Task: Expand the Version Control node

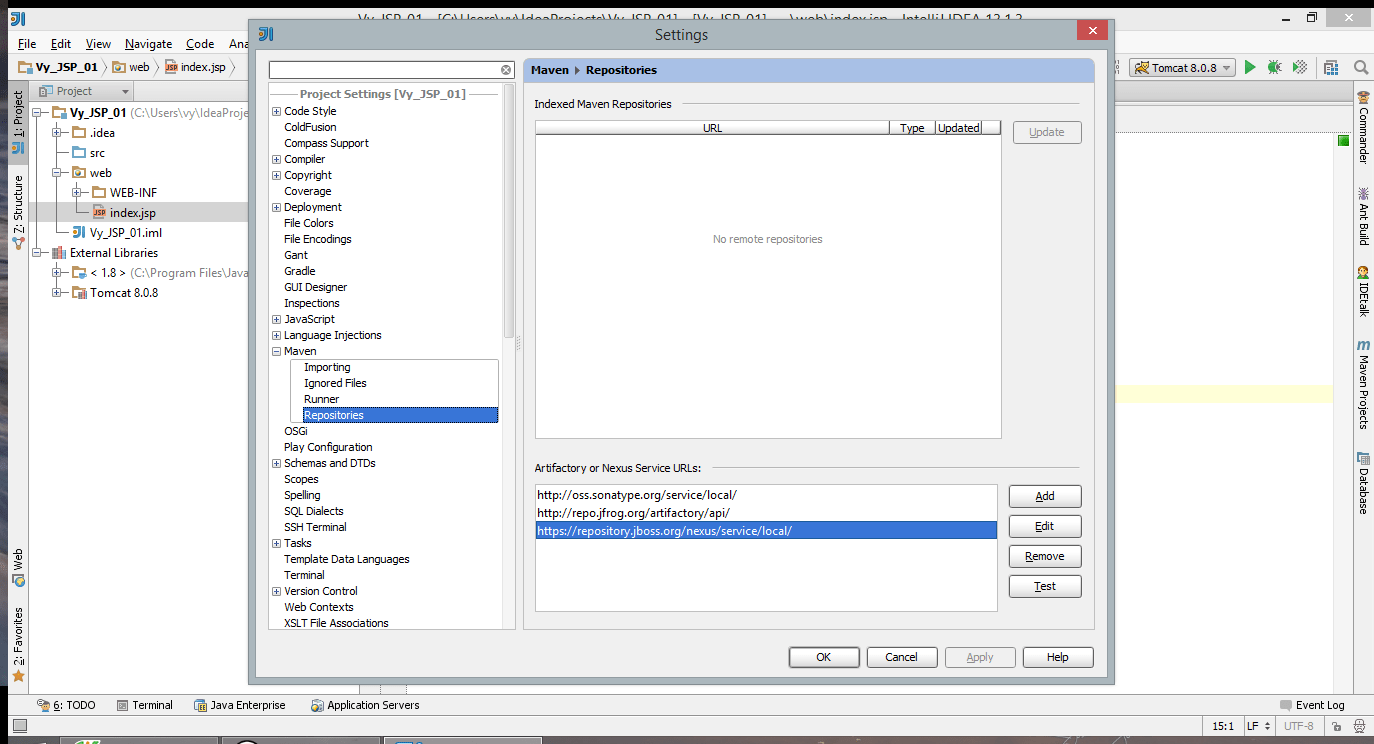Action: (276, 591)
